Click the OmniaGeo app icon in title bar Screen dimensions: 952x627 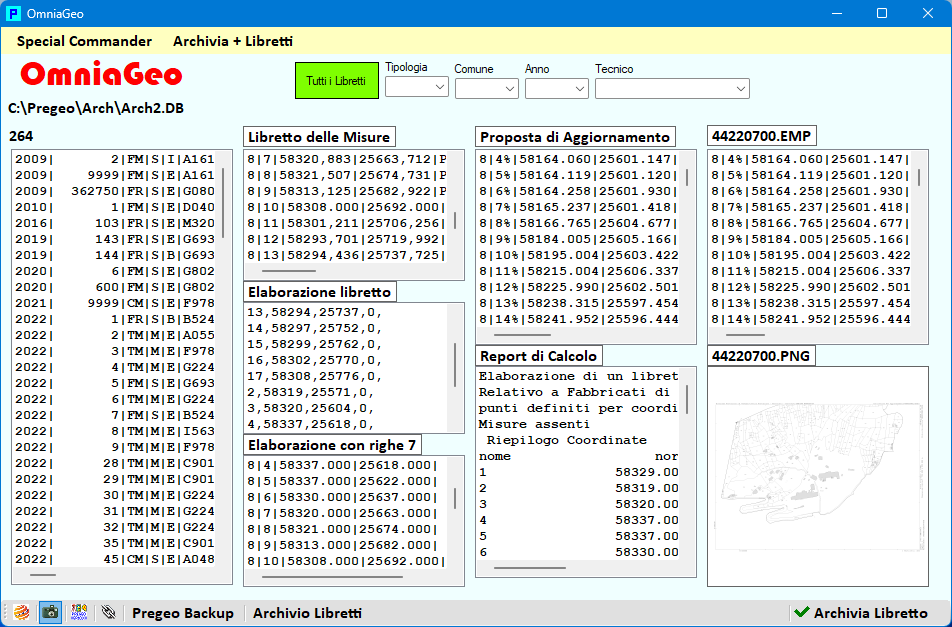(13, 13)
